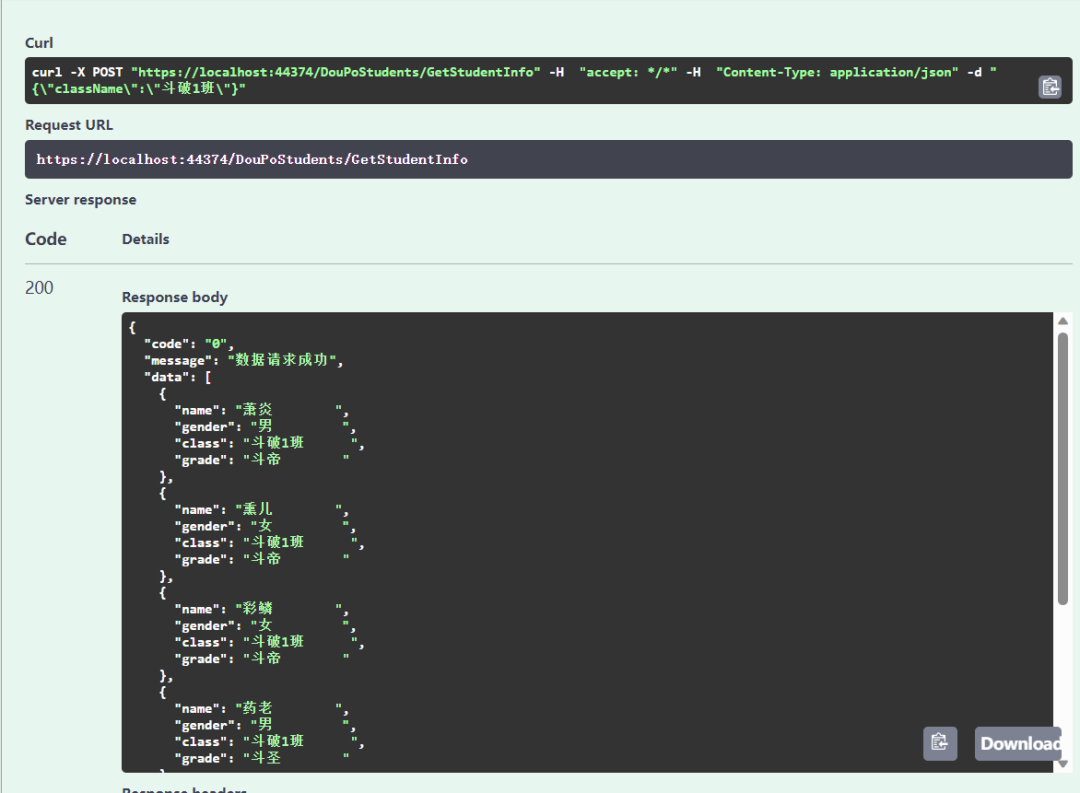1080x793 pixels.
Task: Expand the Curl section heading
Action: 38,42
